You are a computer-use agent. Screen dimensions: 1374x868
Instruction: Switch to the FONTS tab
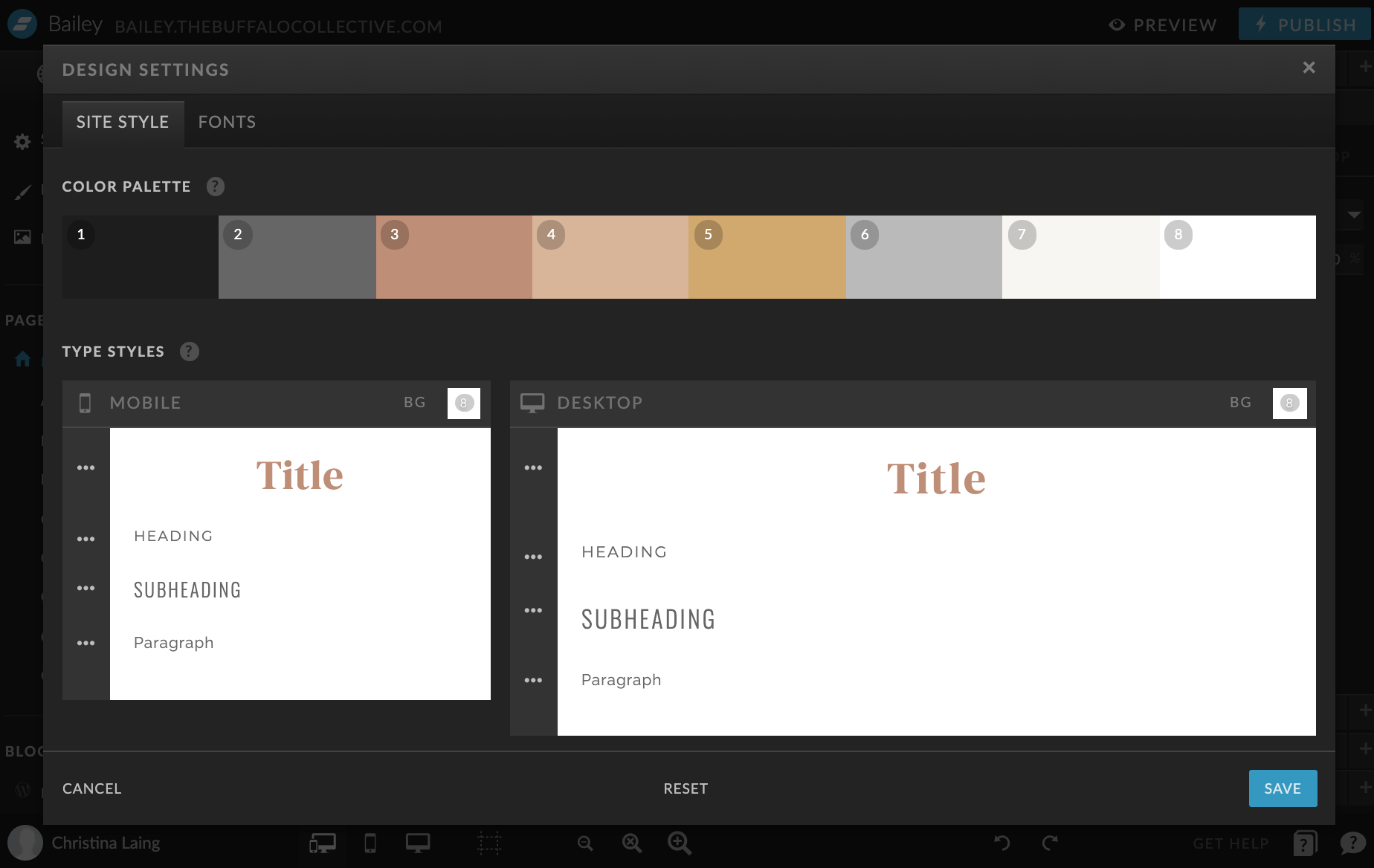[227, 122]
